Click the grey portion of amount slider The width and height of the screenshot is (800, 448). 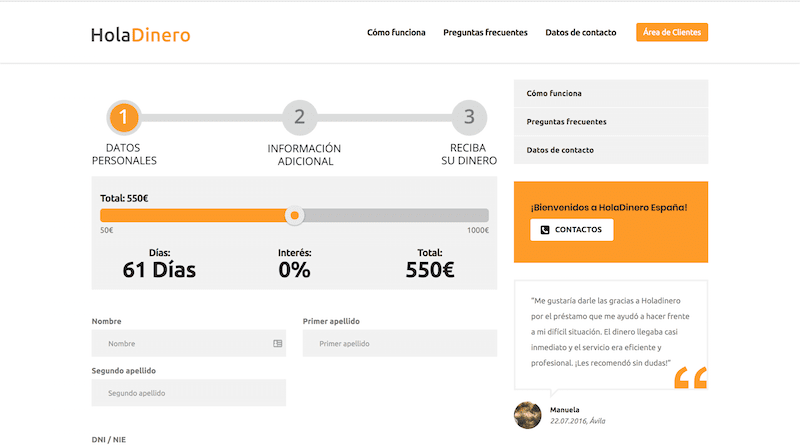396,215
